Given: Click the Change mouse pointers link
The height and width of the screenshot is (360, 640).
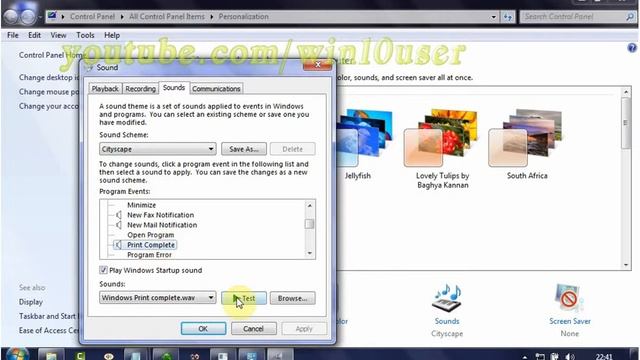Looking at the screenshot, I should 49,92.
